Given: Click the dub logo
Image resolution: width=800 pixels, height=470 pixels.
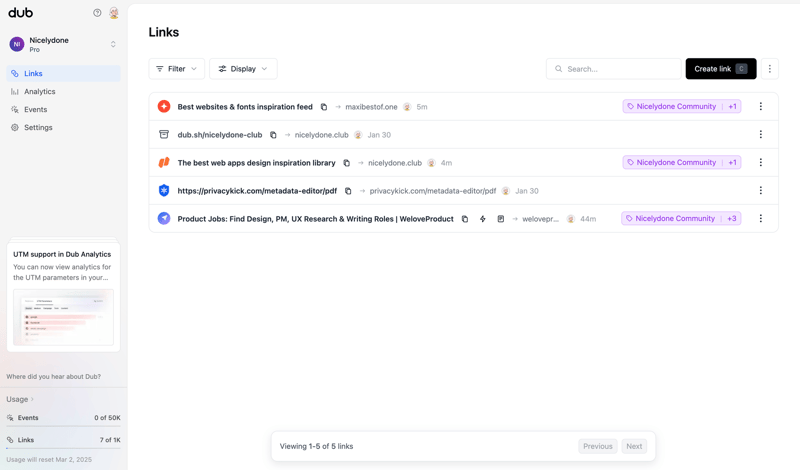Looking at the screenshot, I should (20, 13).
